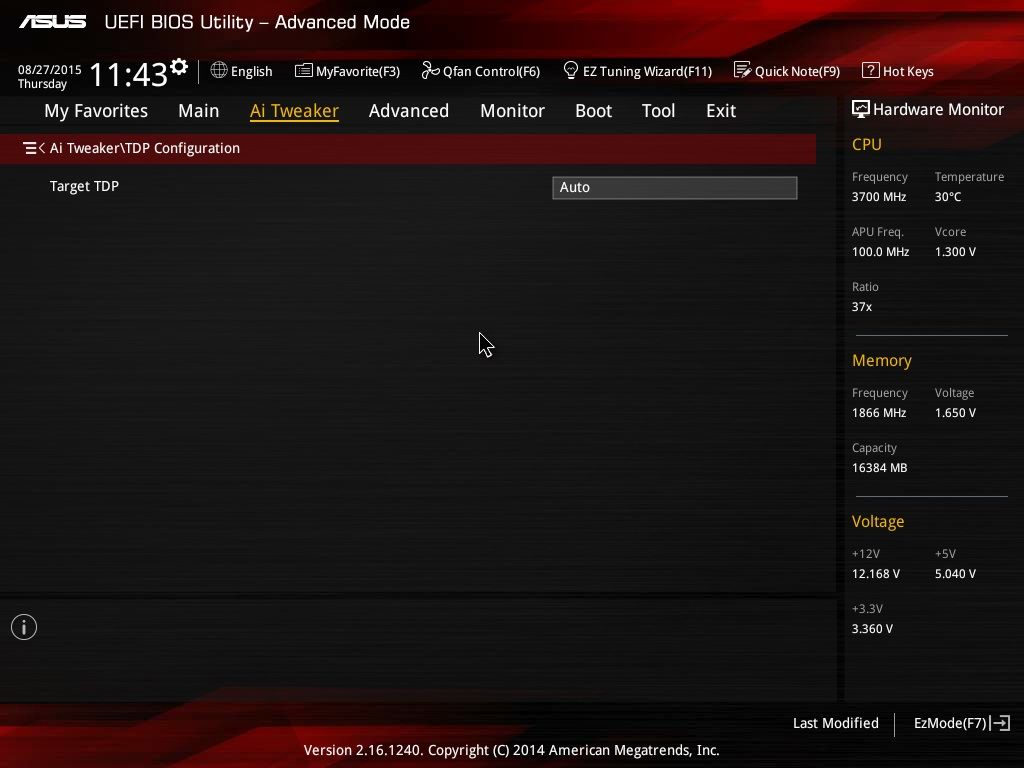
Task: Switch to EzMode(F7) label
Action: tap(950, 723)
